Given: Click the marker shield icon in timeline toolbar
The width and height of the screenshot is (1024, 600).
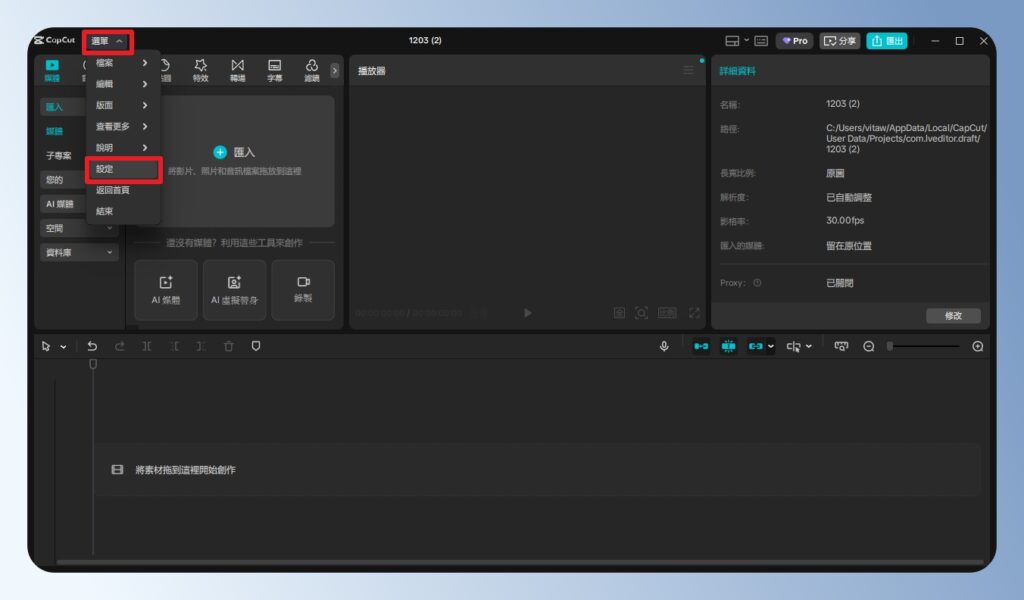Looking at the screenshot, I should 256,346.
